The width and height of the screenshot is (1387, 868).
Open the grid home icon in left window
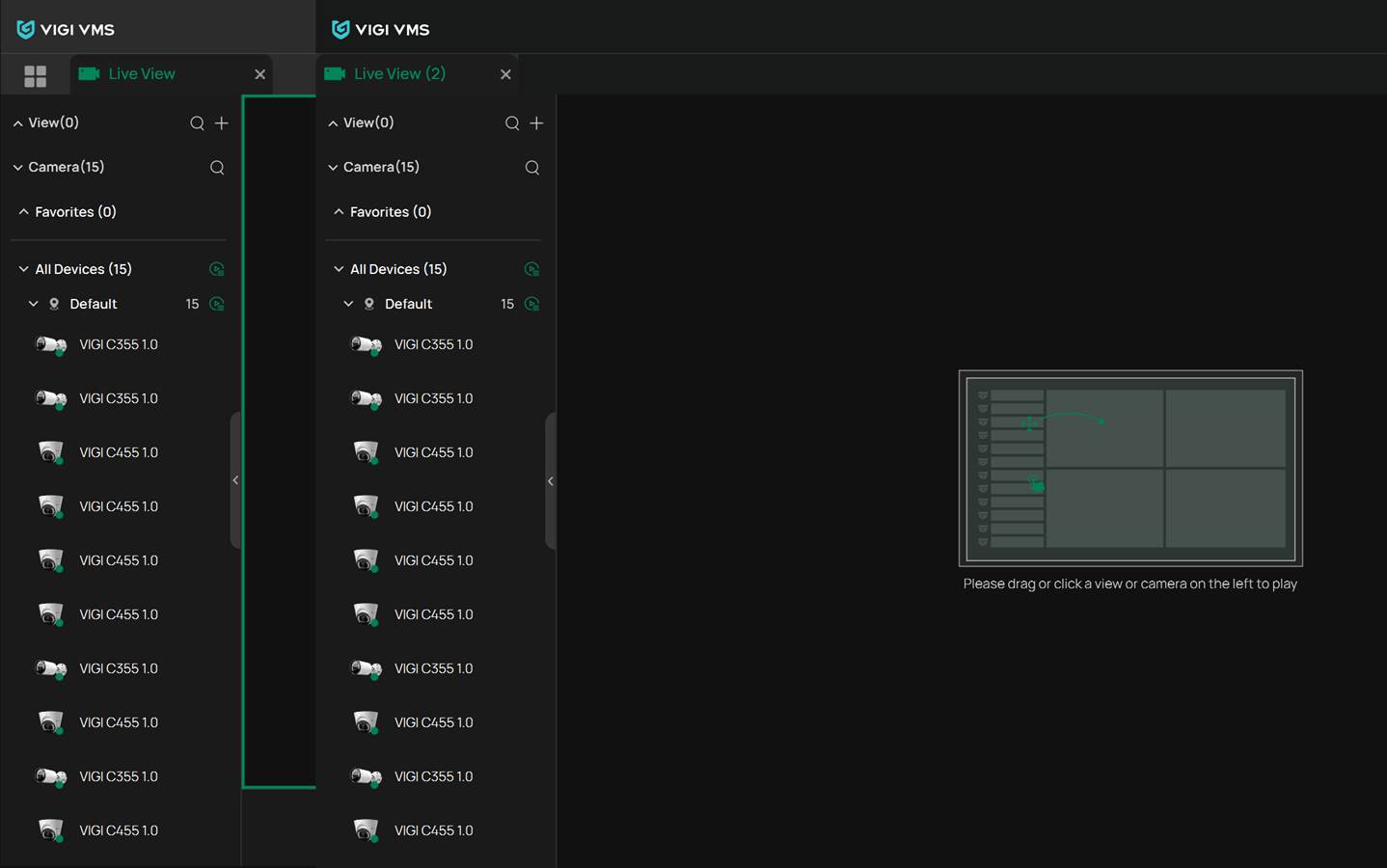(x=36, y=76)
